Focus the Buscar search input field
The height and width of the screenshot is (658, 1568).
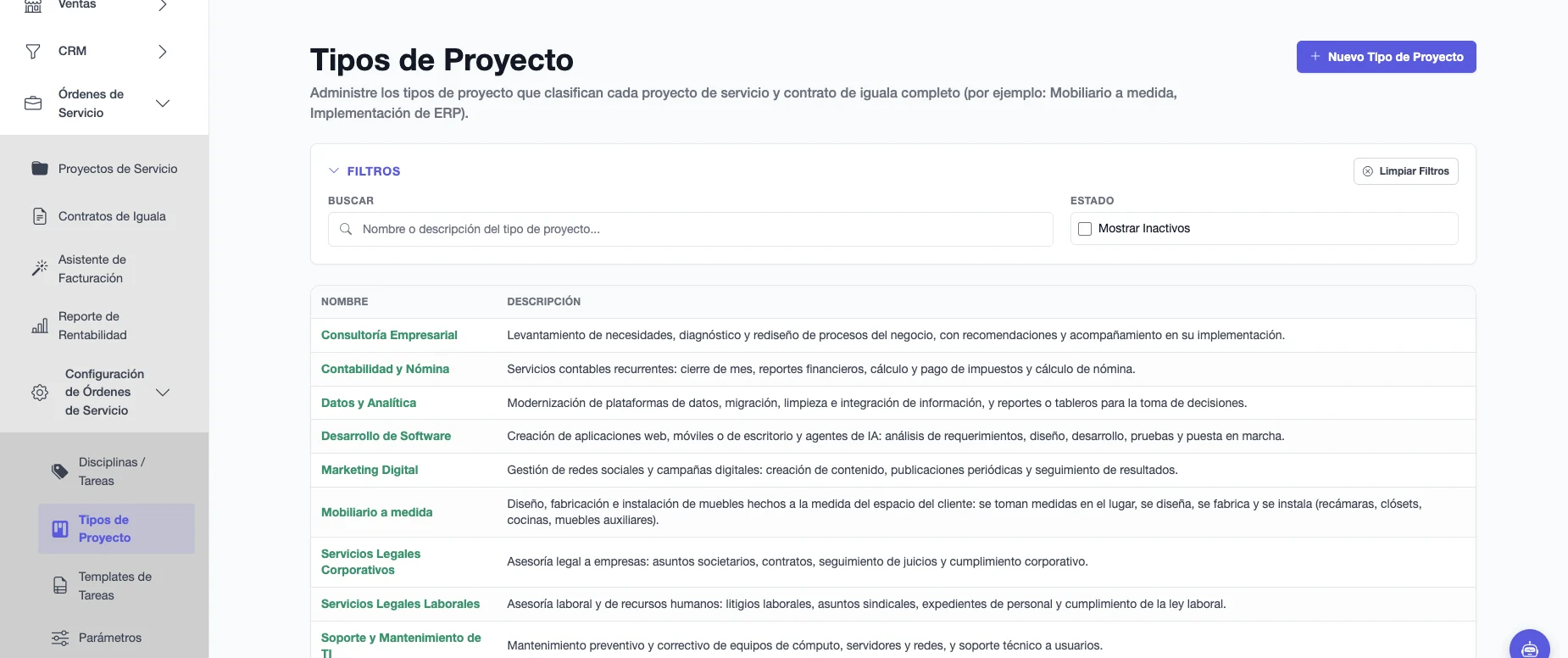(x=691, y=229)
